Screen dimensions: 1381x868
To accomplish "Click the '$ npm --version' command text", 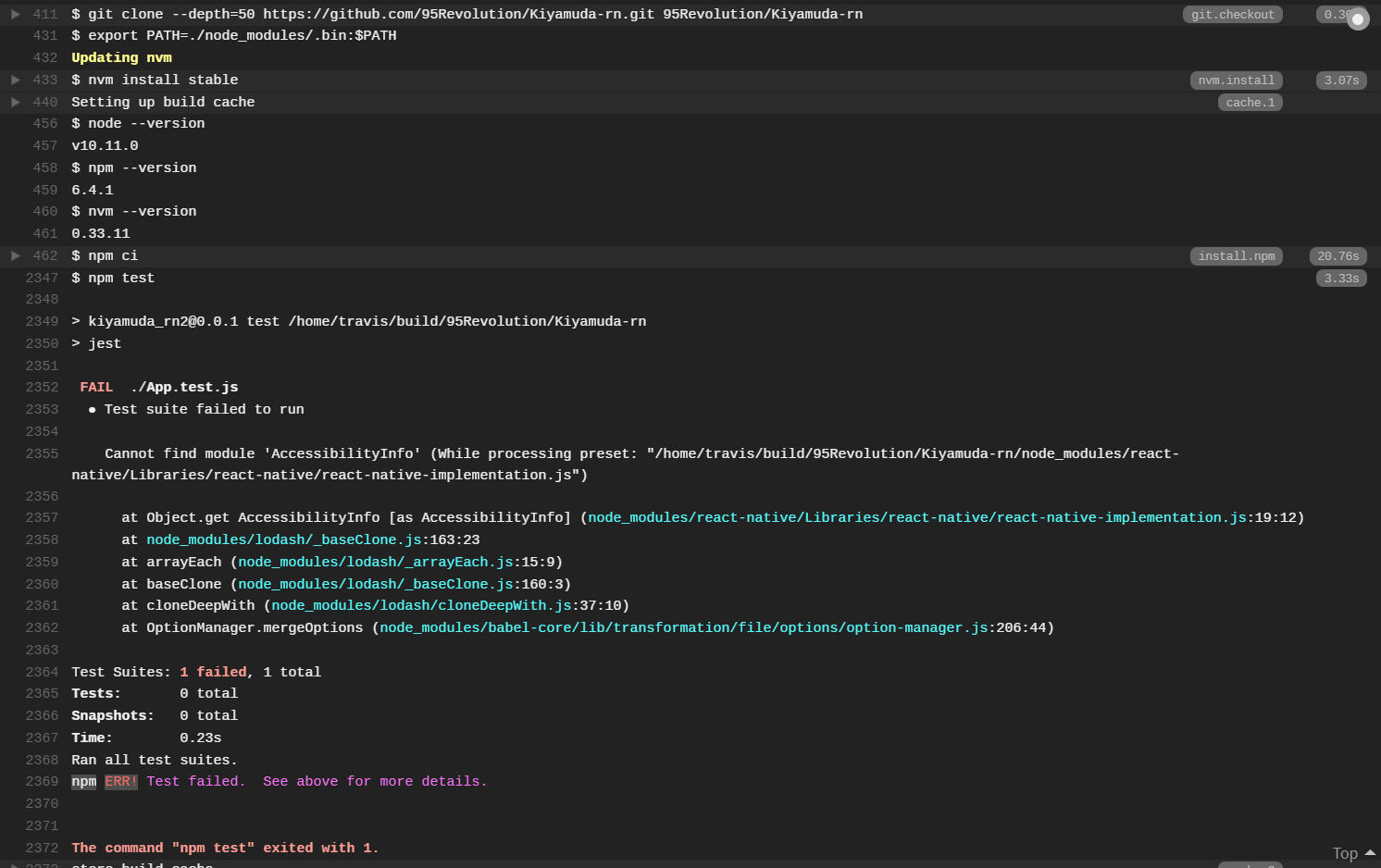I will click(x=134, y=167).
